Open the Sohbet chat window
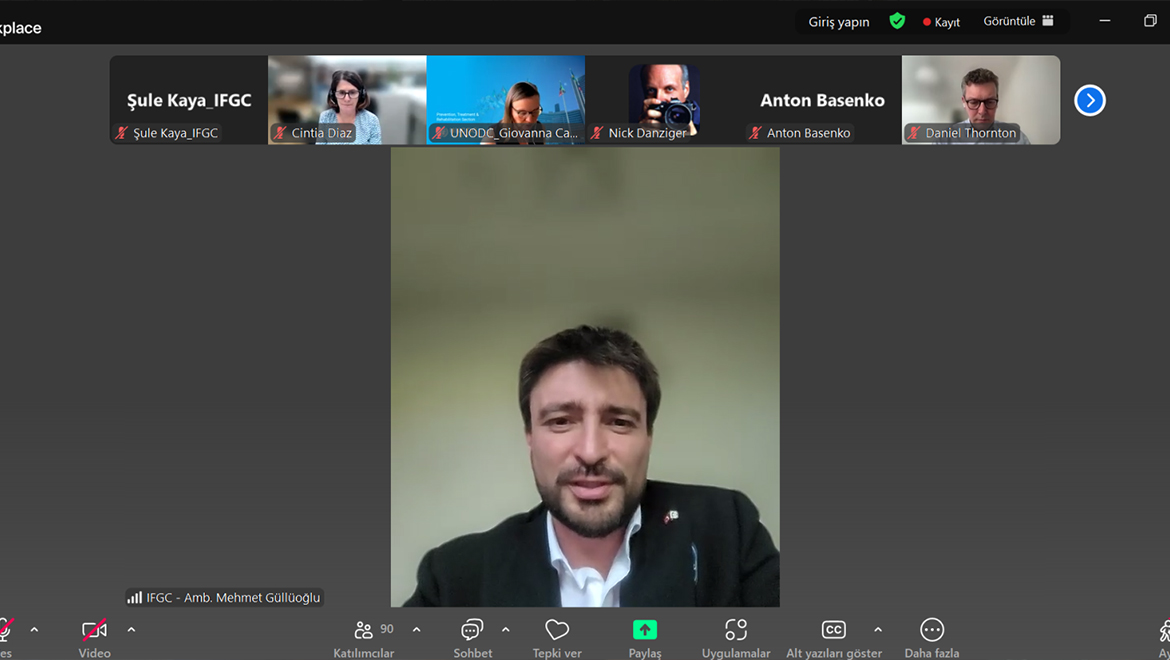The width and height of the screenshot is (1170, 660). pos(472,637)
